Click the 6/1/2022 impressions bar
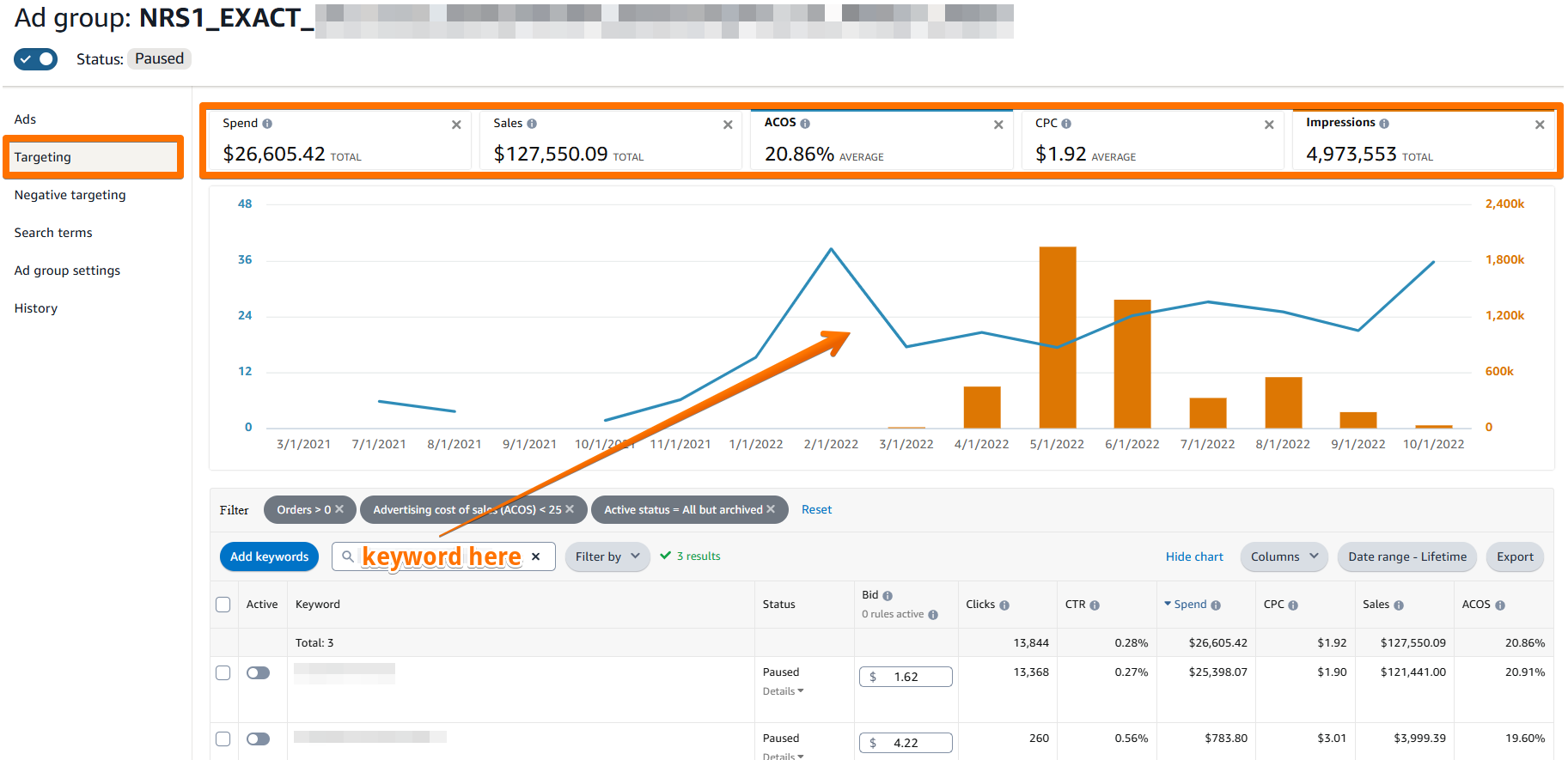Screen dimensions: 1568x760 [1132, 364]
